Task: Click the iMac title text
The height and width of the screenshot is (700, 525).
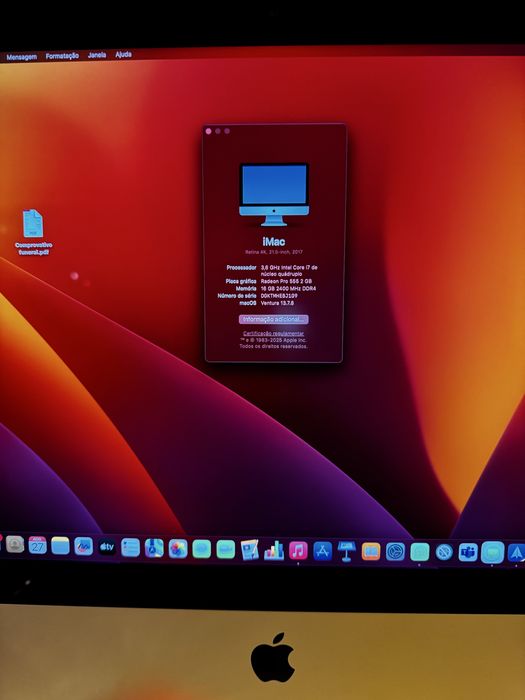Action: point(274,242)
